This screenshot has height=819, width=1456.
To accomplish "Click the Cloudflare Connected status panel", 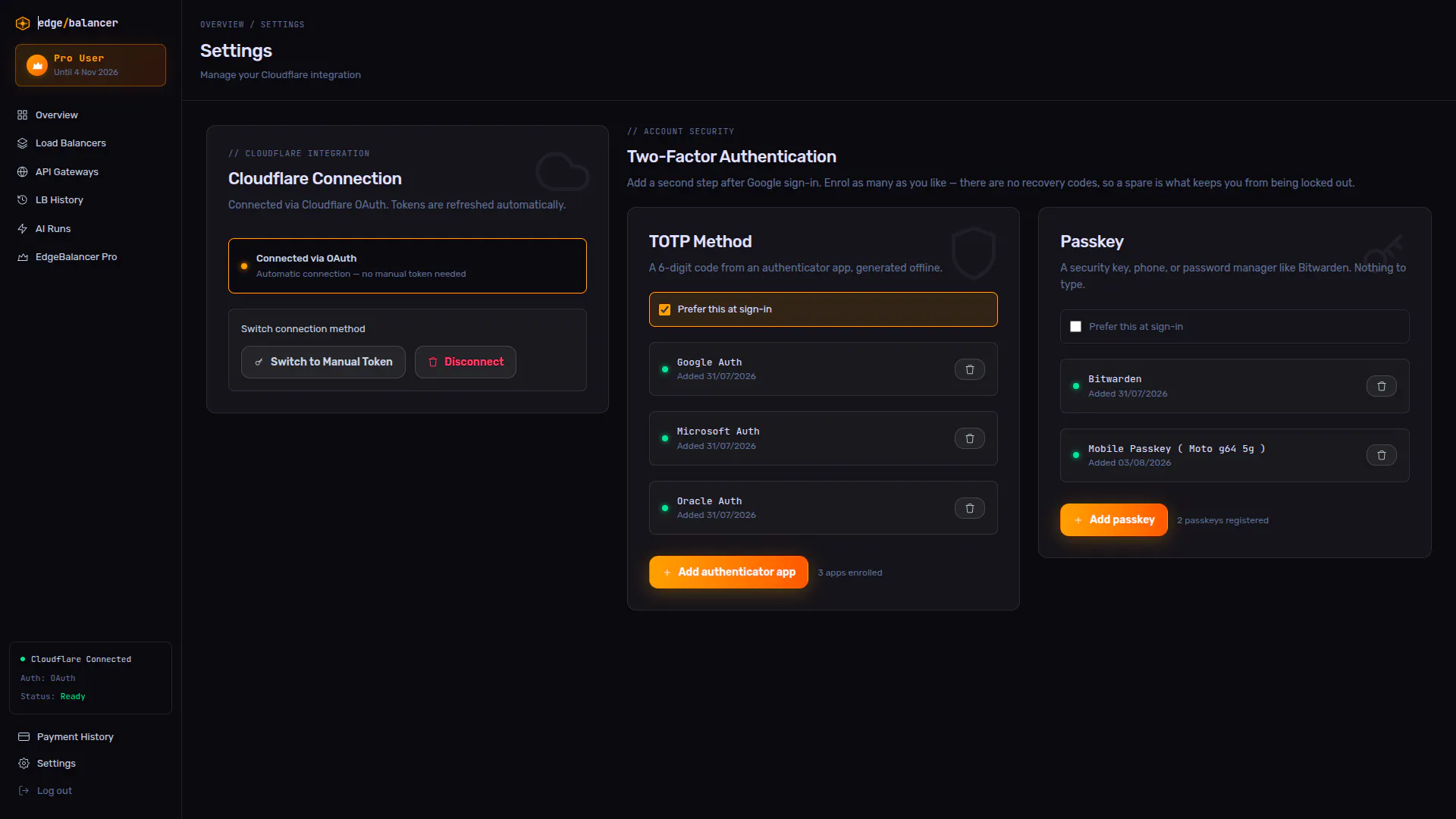I will [90, 678].
